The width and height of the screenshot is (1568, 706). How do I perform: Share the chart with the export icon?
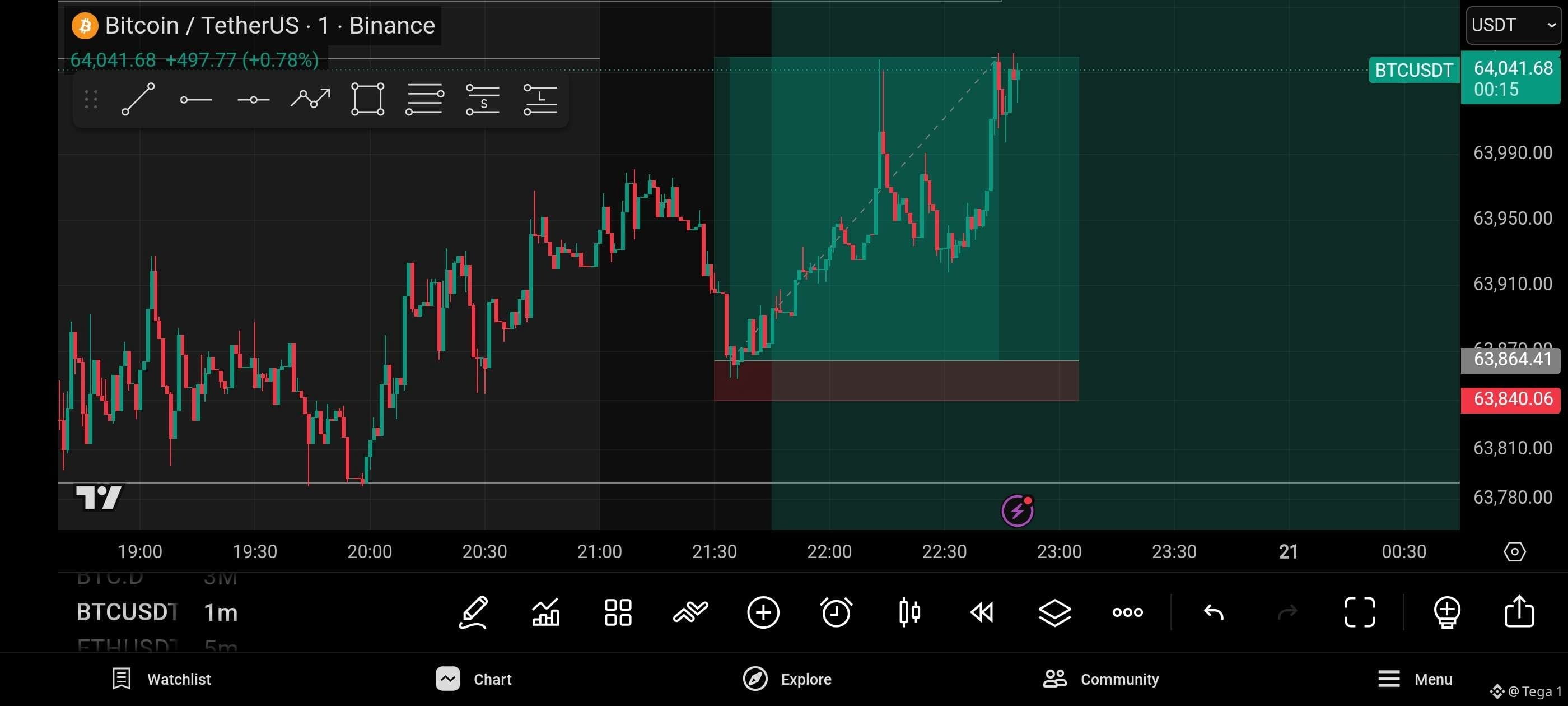pos(1519,611)
